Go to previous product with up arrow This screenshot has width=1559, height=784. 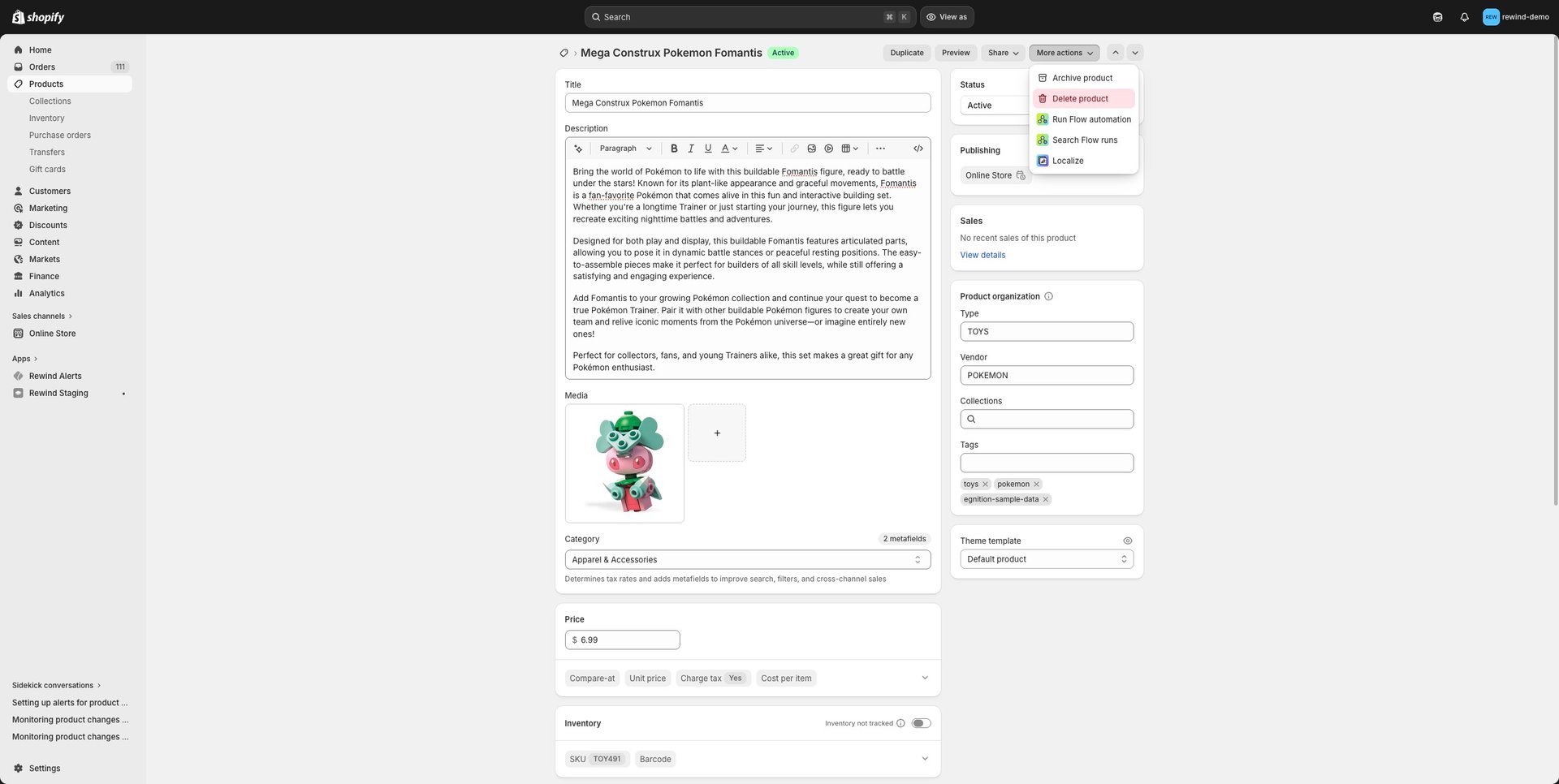pos(1115,53)
